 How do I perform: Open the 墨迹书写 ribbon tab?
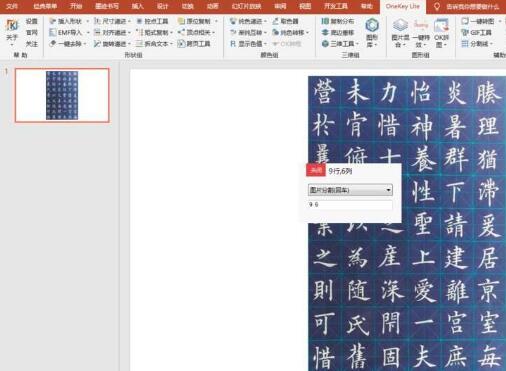[x=107, y=6]
